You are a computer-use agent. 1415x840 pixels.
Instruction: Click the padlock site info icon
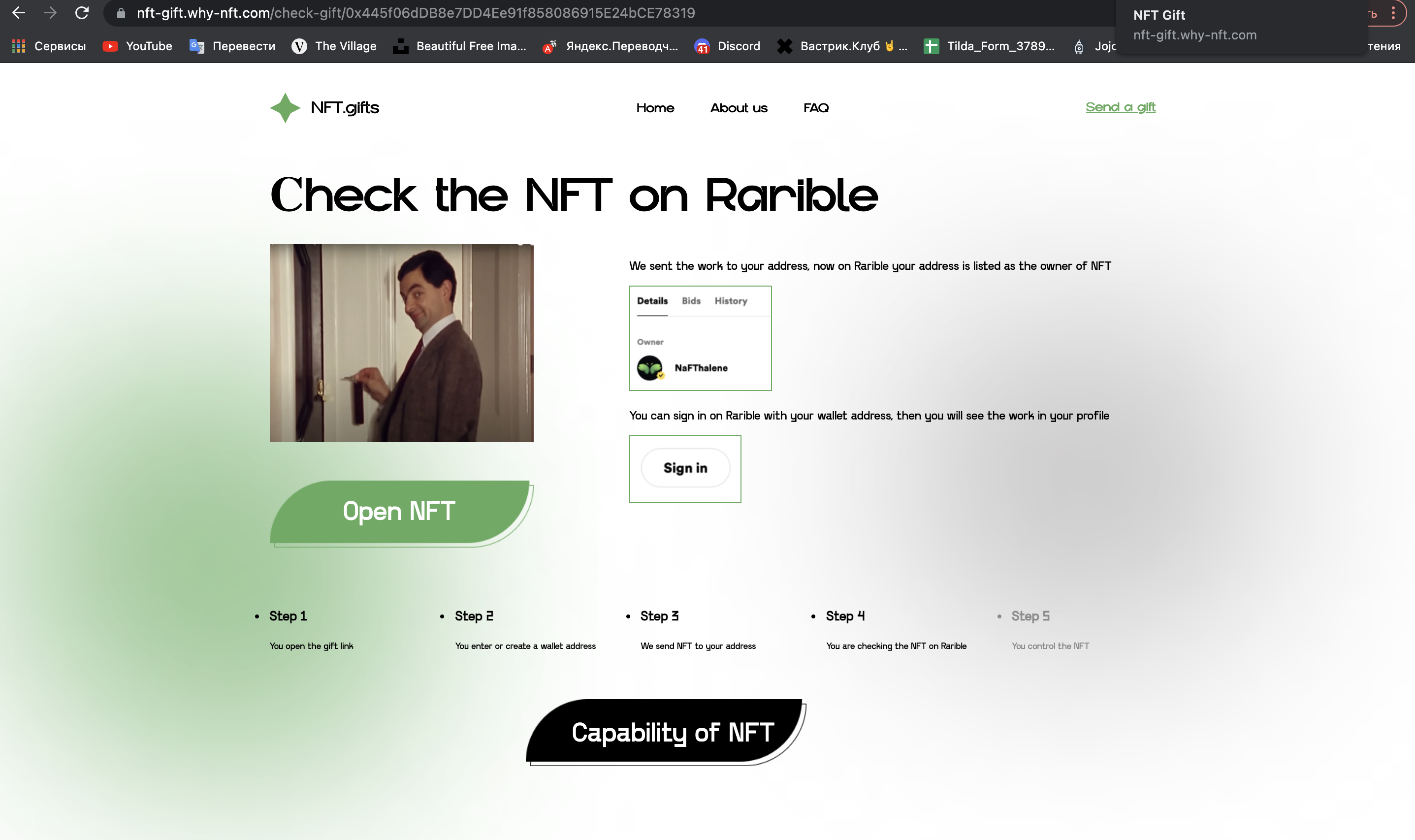click(x=121, y=13)
